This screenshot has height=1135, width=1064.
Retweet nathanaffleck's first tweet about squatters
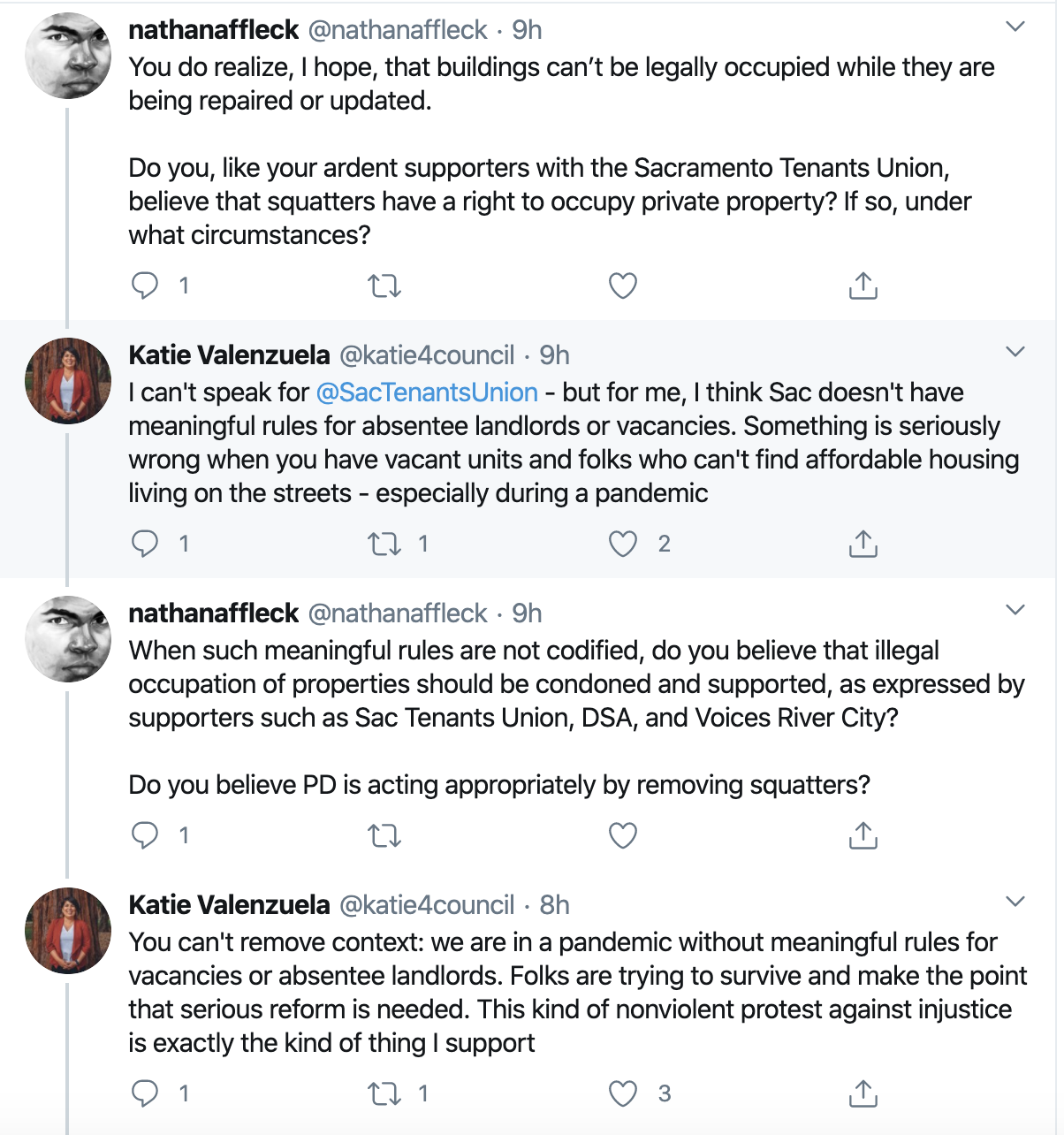[x=384, y=286]
